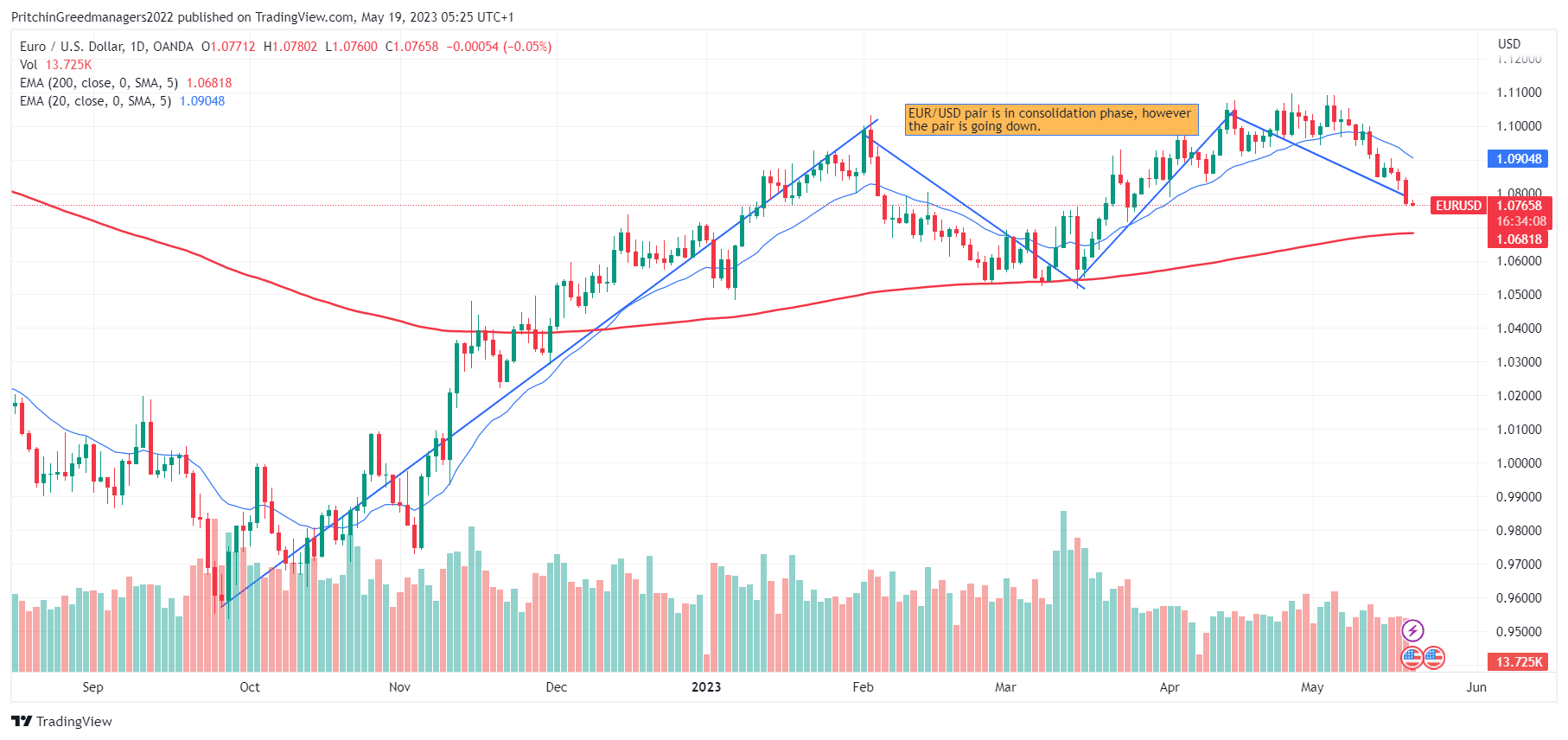Viewport: 1568px width, 740px height.
Task: Click the lightning bolt event icon
Action: [x=1412, y=630]
